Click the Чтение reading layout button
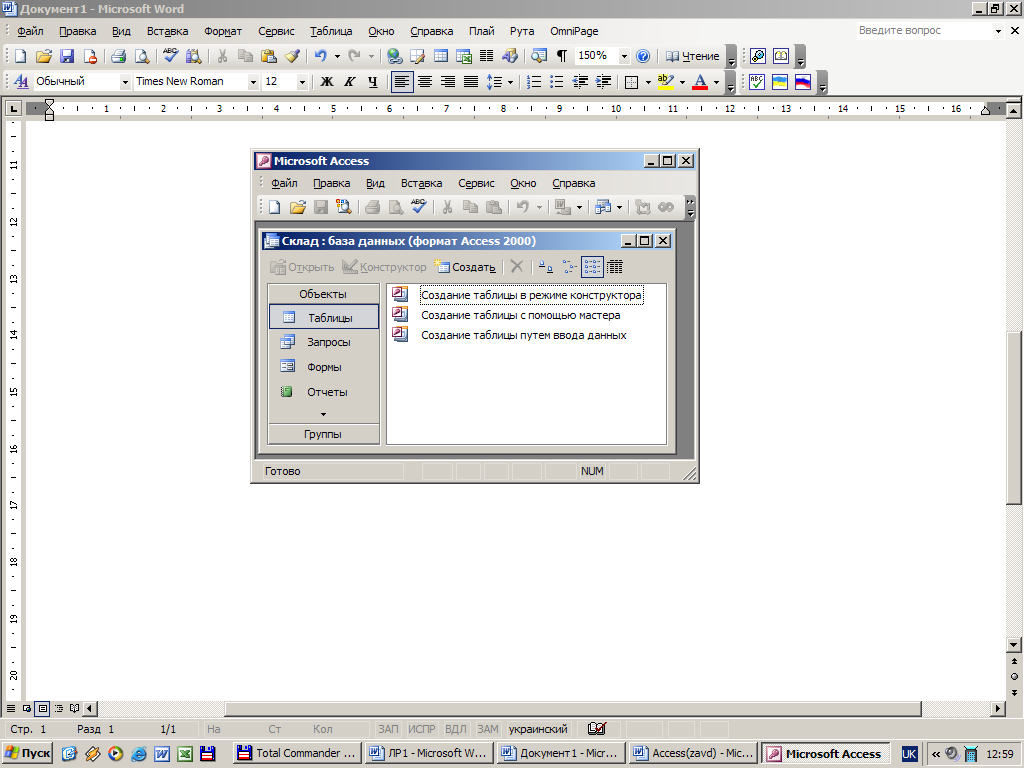This screenshot has width=1024, height=768. (x=692, y=56)
